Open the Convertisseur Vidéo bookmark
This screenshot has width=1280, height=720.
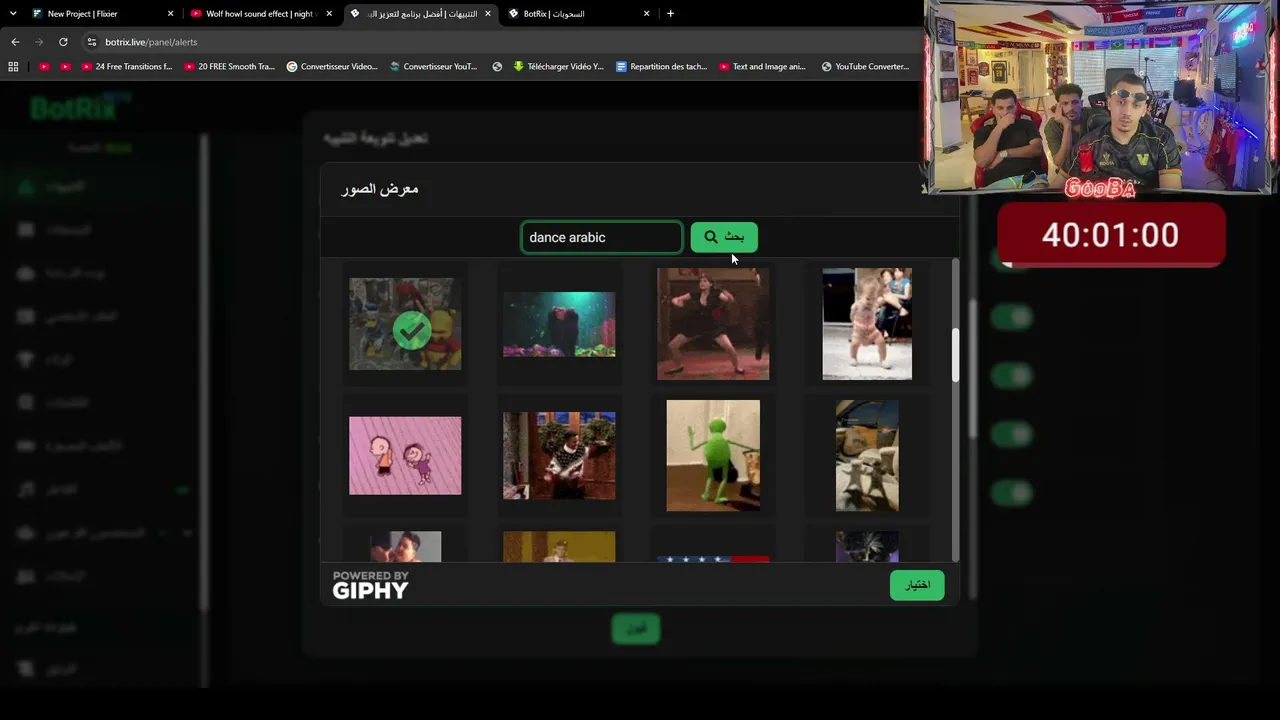click(x=332, y=67)
